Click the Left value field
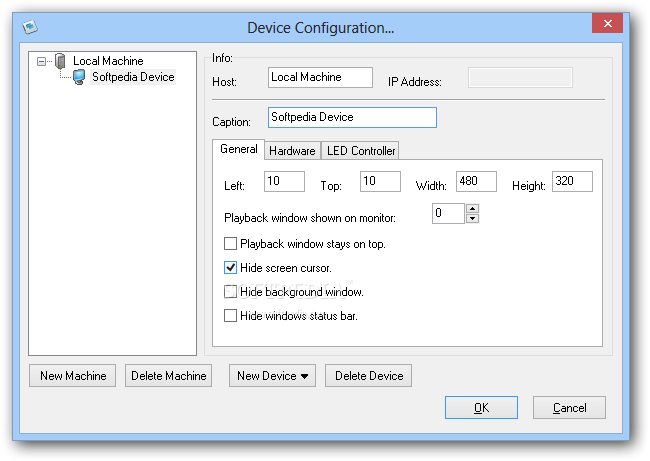Image resolution: width=650 pixels, height=461 pixels. pos(284,182)
